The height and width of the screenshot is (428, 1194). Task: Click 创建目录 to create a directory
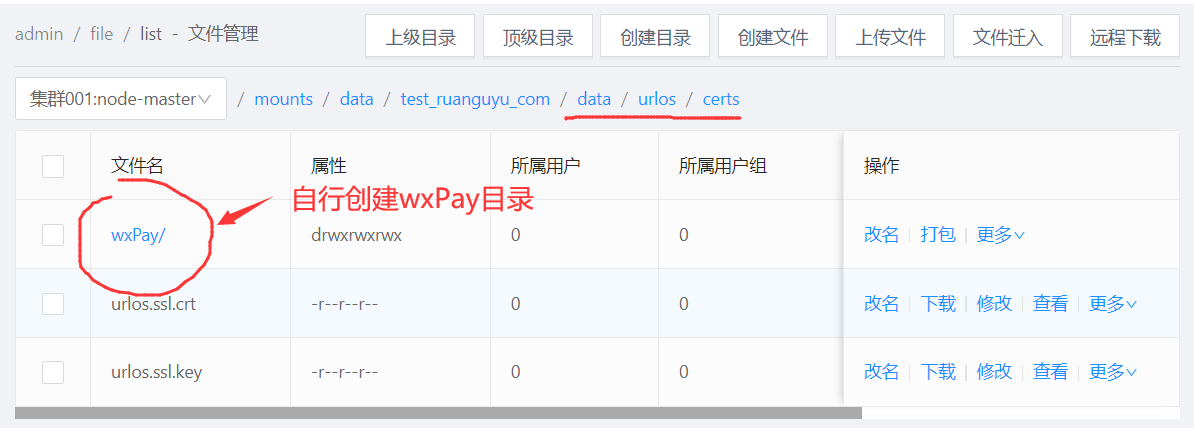click(x=655, y=37)
